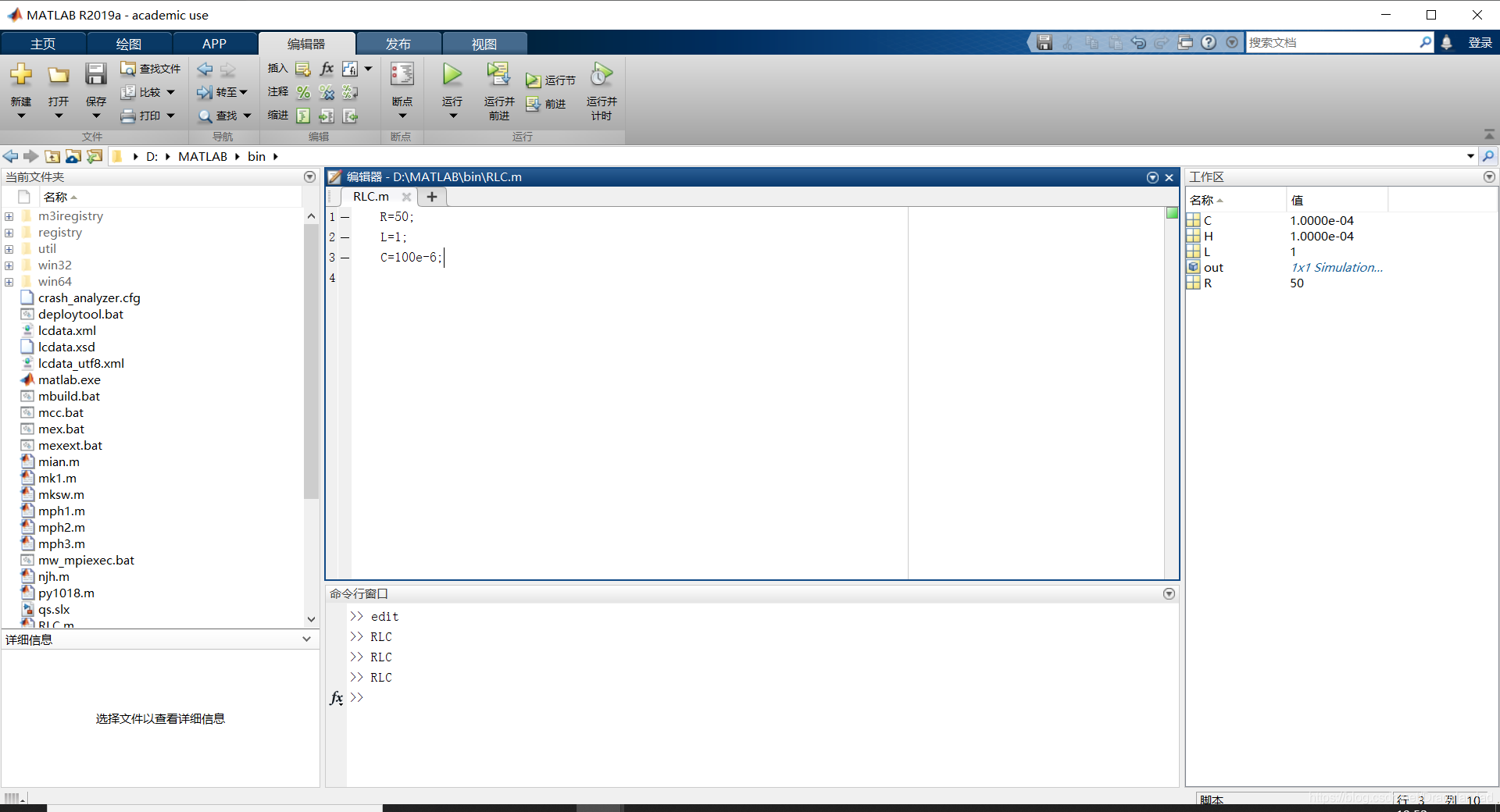Click the increase indent icon
This screenshot has width=1500, height=812.
[327, 116]
